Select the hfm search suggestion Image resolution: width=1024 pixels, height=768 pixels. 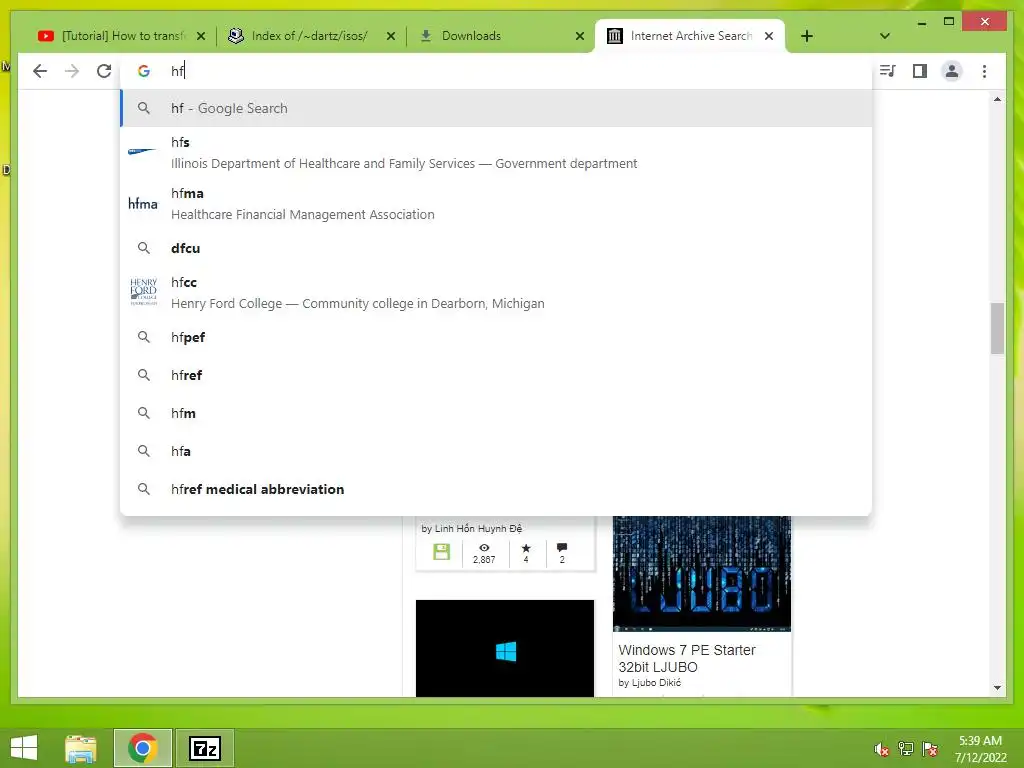496,413
